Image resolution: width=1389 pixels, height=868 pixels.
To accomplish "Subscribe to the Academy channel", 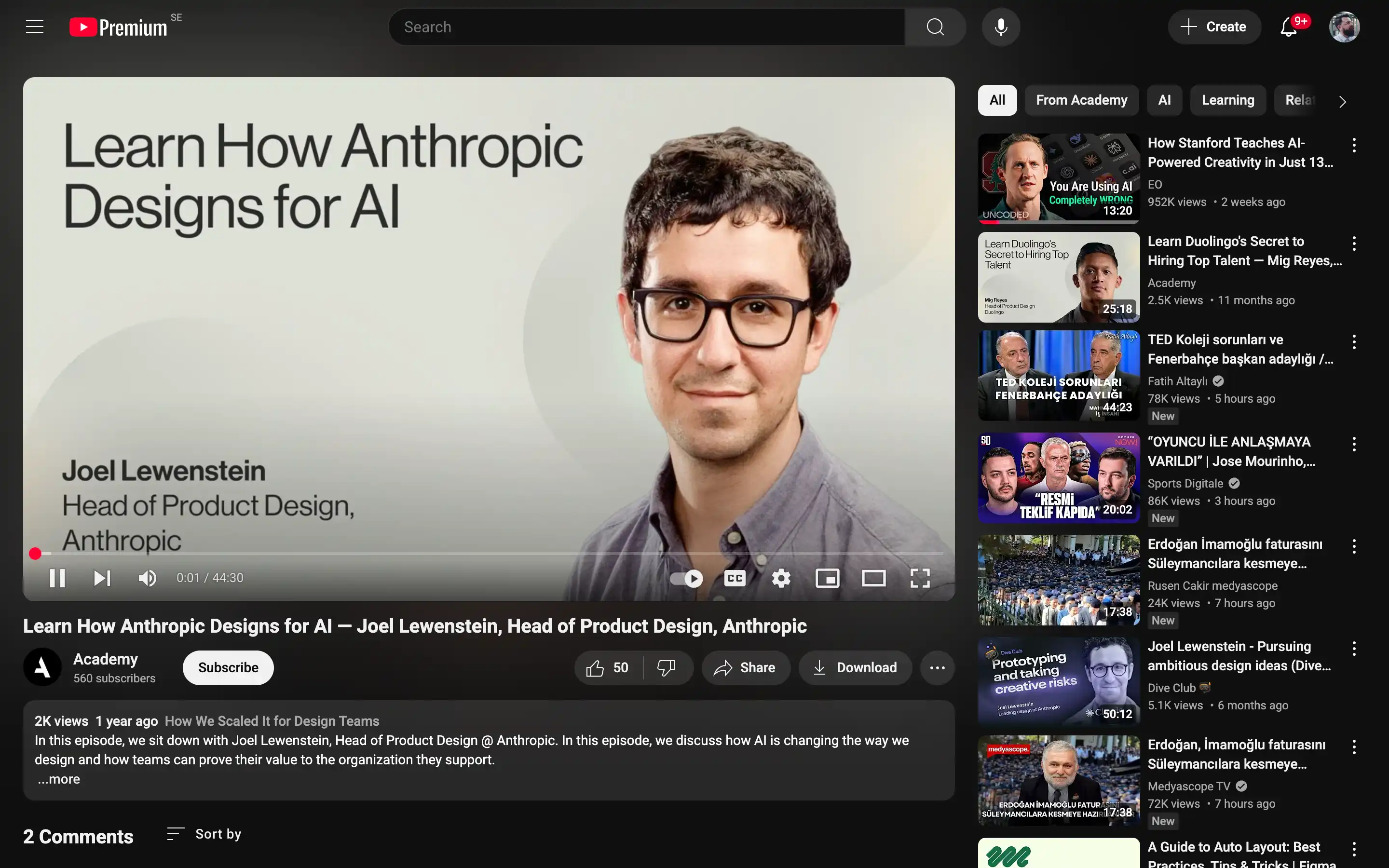I will pos(228,667).
